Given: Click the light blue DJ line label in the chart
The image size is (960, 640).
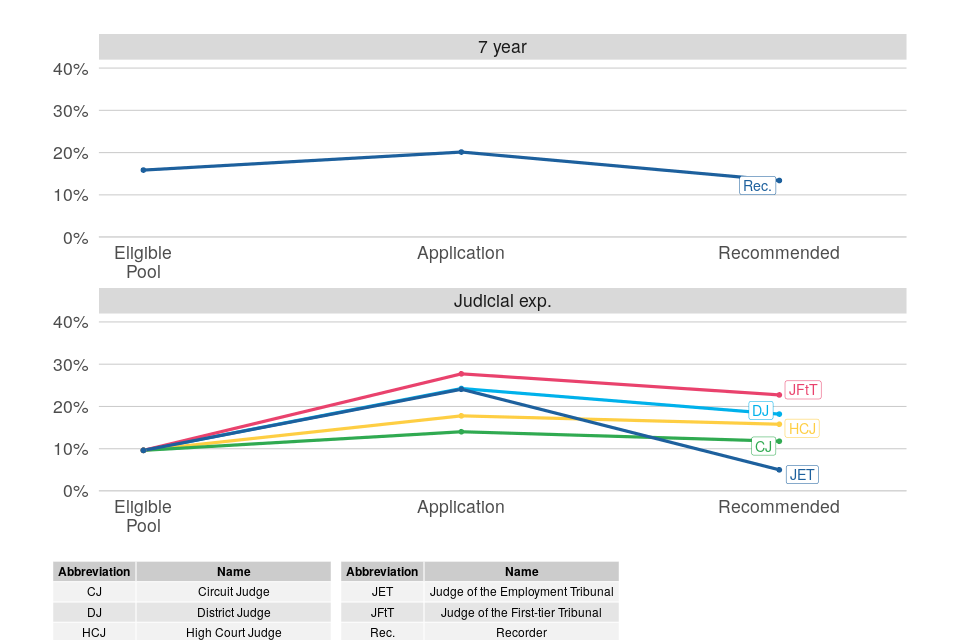Looking at the screenshot, I should click(x=760, y=411).
